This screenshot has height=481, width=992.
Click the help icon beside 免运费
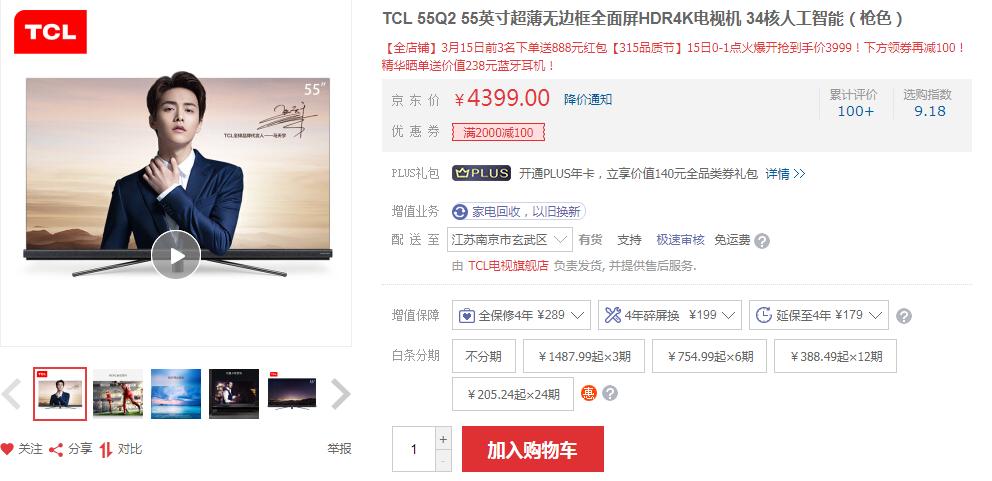click(762, 241)
